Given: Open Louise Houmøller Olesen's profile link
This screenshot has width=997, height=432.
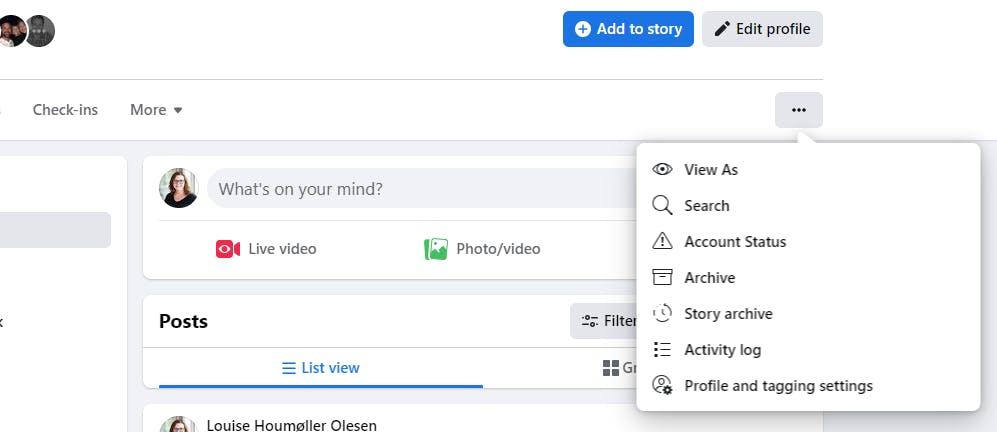Looking at the screenshot, I should (x=291, y=425).
